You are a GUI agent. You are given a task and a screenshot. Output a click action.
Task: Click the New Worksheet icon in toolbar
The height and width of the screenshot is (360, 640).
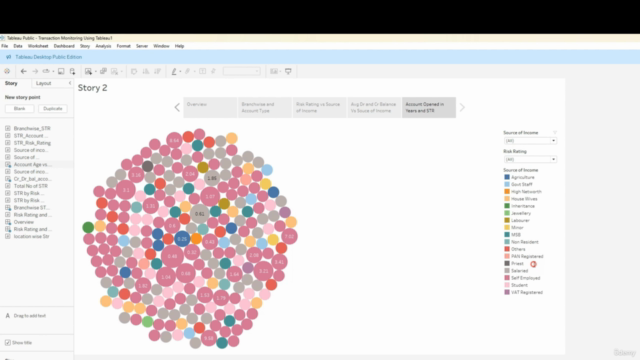coord(88,71)
